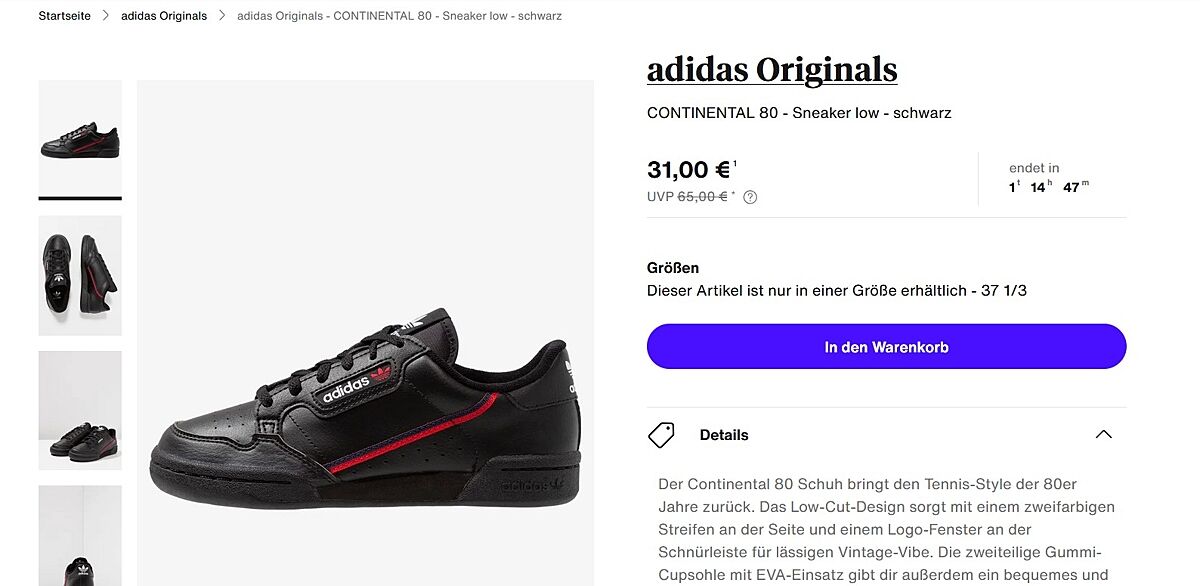Viewport: 1200px width, 586px height.
Task: Select the third thumbnail of the shoe pair
Action: coord(80,410)
